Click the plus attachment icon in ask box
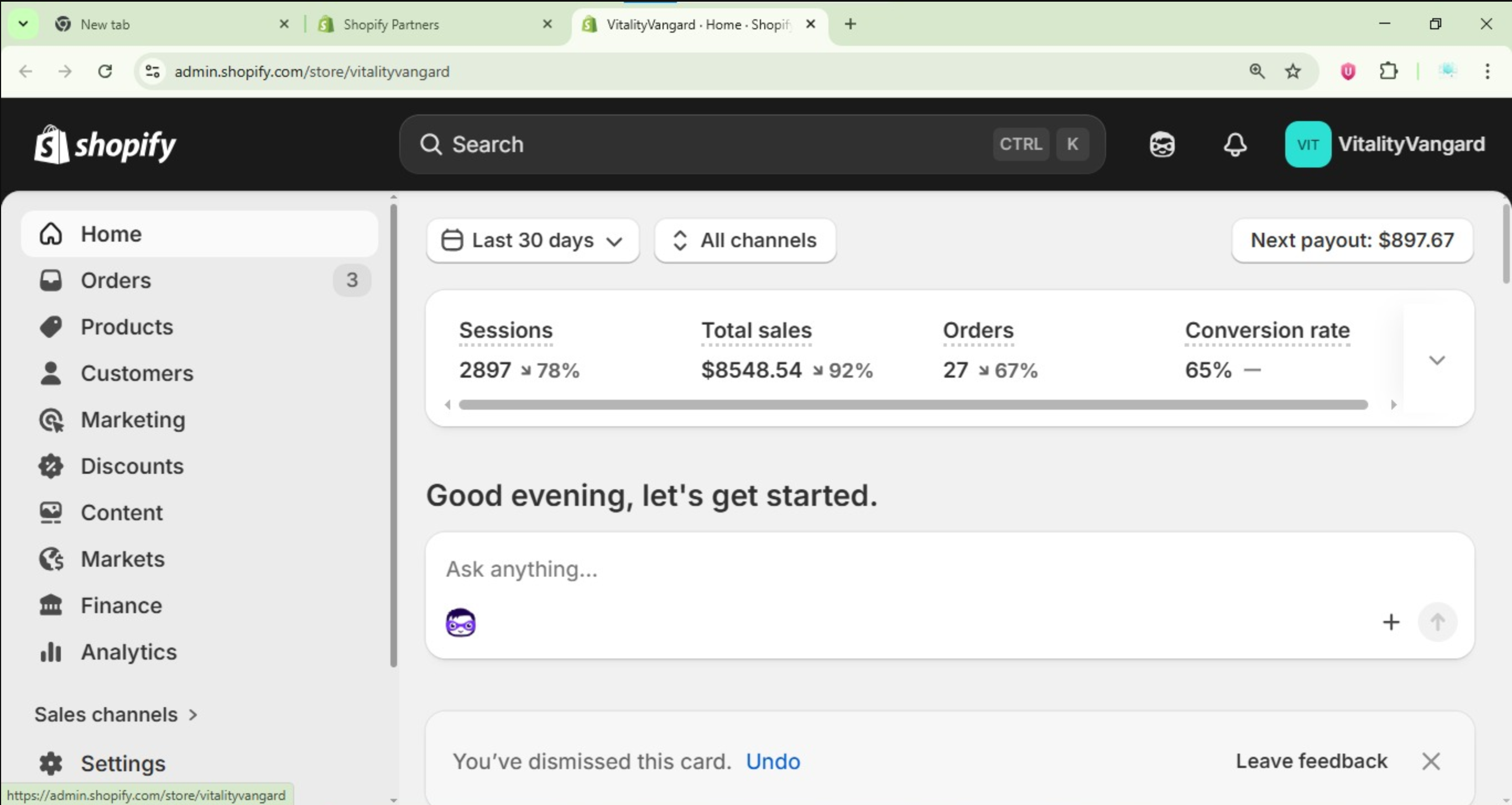The height and width of the screenshot is (805, 1512). pos(1390,622)
